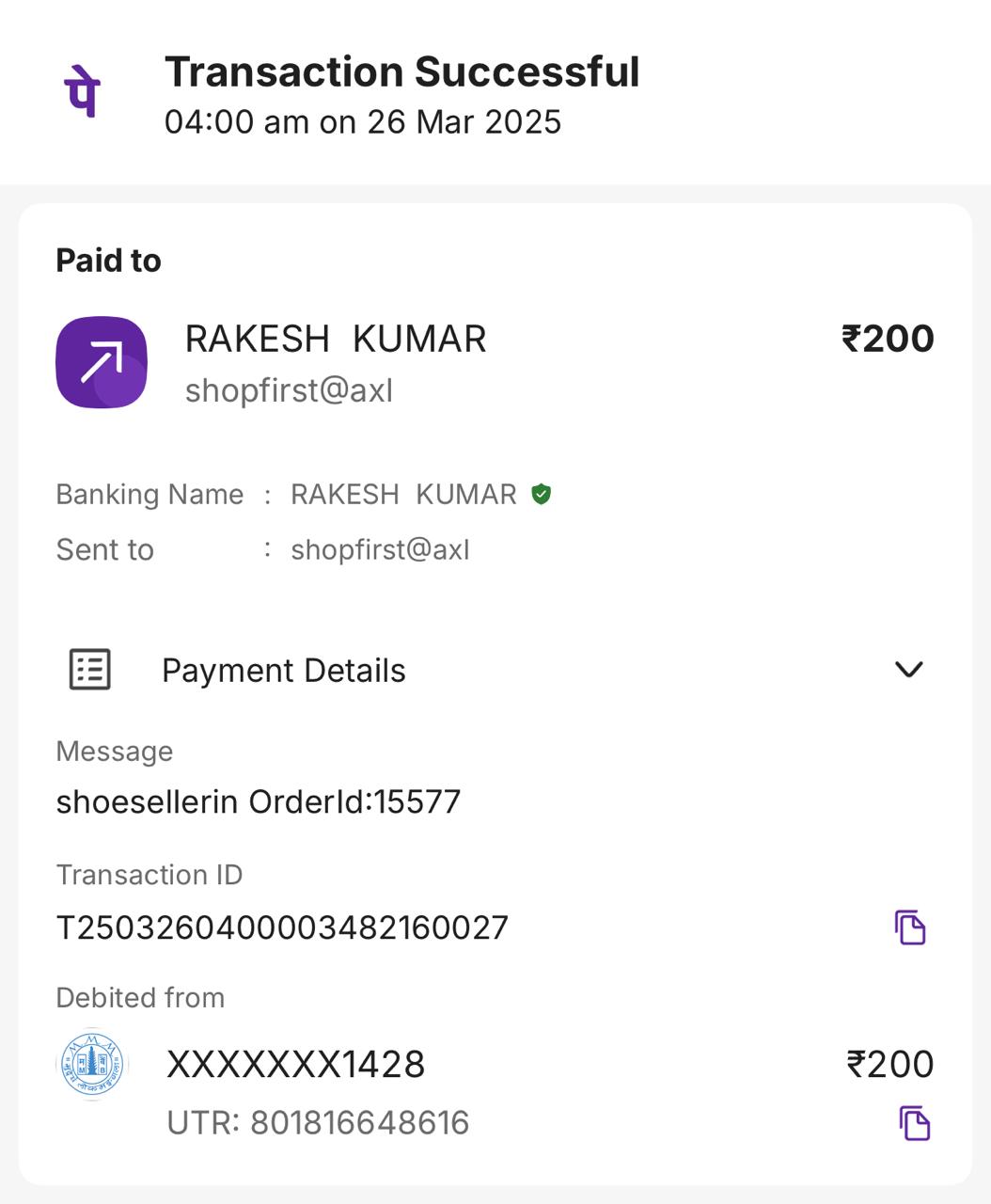Collapse the Payment Details chevron
Screen dimensions: 991x1204
click(909, 670)
